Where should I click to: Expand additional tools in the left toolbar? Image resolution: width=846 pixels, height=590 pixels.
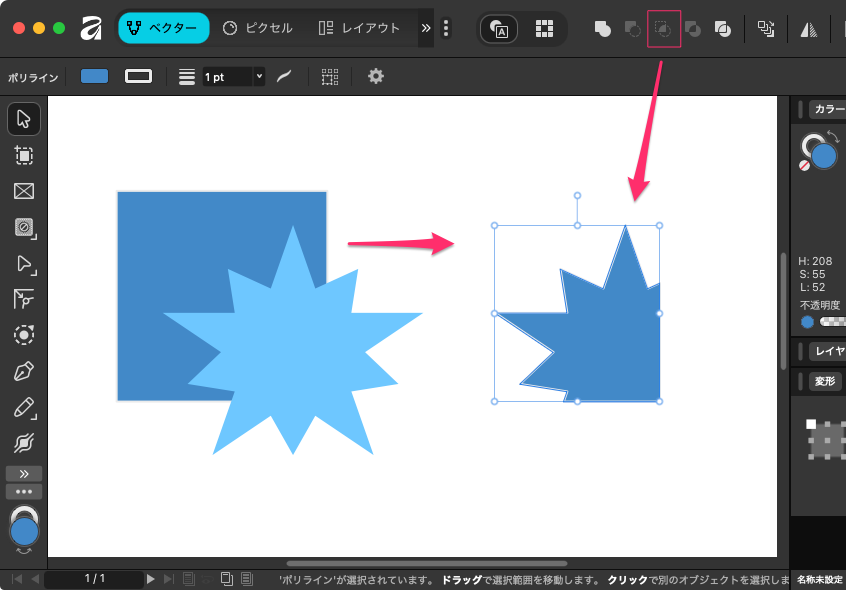tap(24, 473)
